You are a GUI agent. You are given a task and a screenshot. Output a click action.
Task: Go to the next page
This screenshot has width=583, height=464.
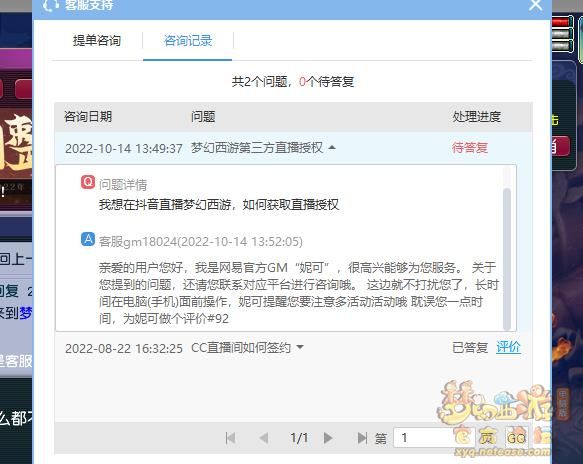tap(328, 438)
